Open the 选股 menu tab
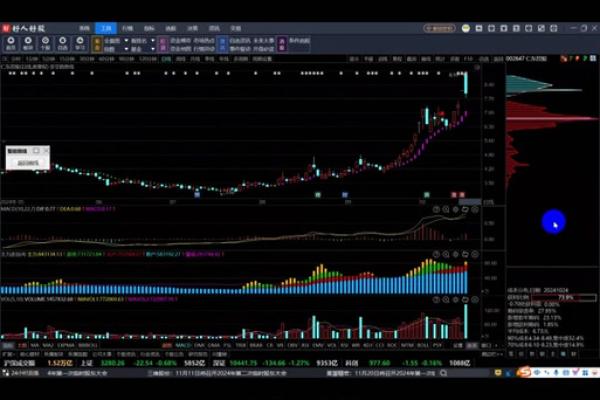The height and width of the screenshot is (400, 600). [x=170, y=28]
